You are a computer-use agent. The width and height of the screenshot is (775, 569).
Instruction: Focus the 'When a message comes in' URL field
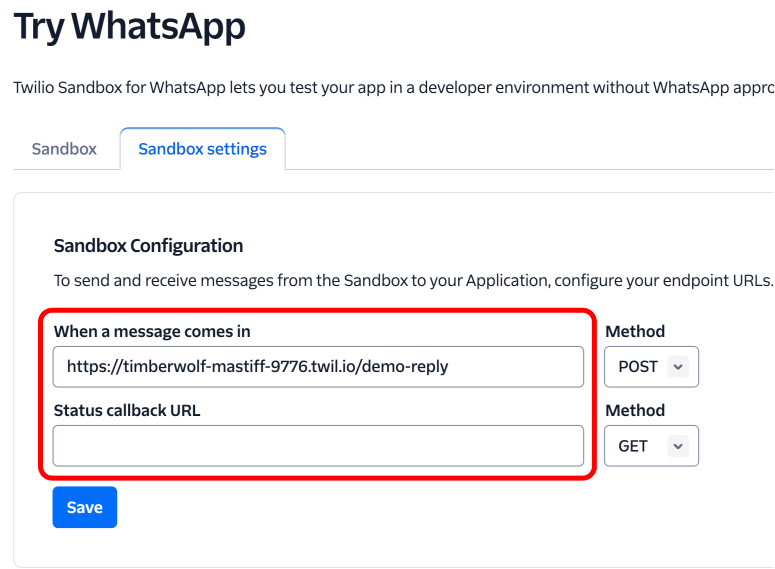pos(318,367)
